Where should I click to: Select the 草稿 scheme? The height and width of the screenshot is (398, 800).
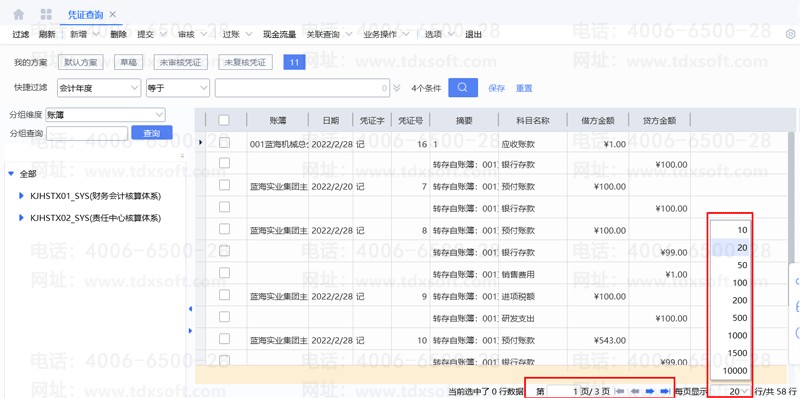(129, 62)
